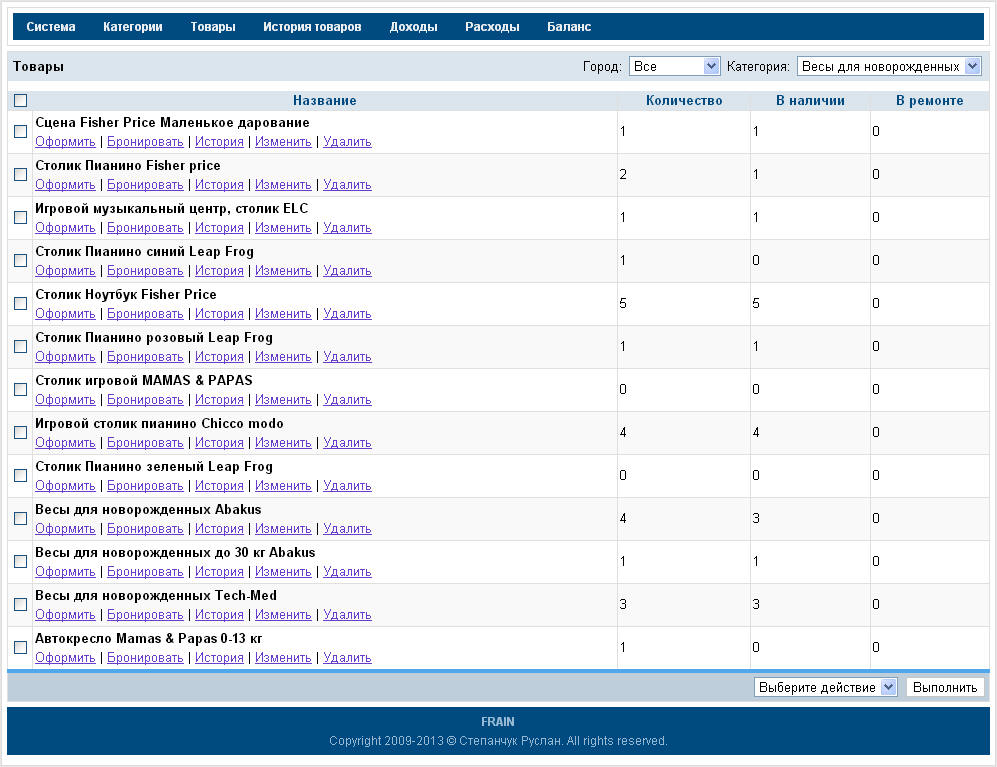Check the Сцена Fisher Price Маленькое дарование row

(x=20, y=131)
